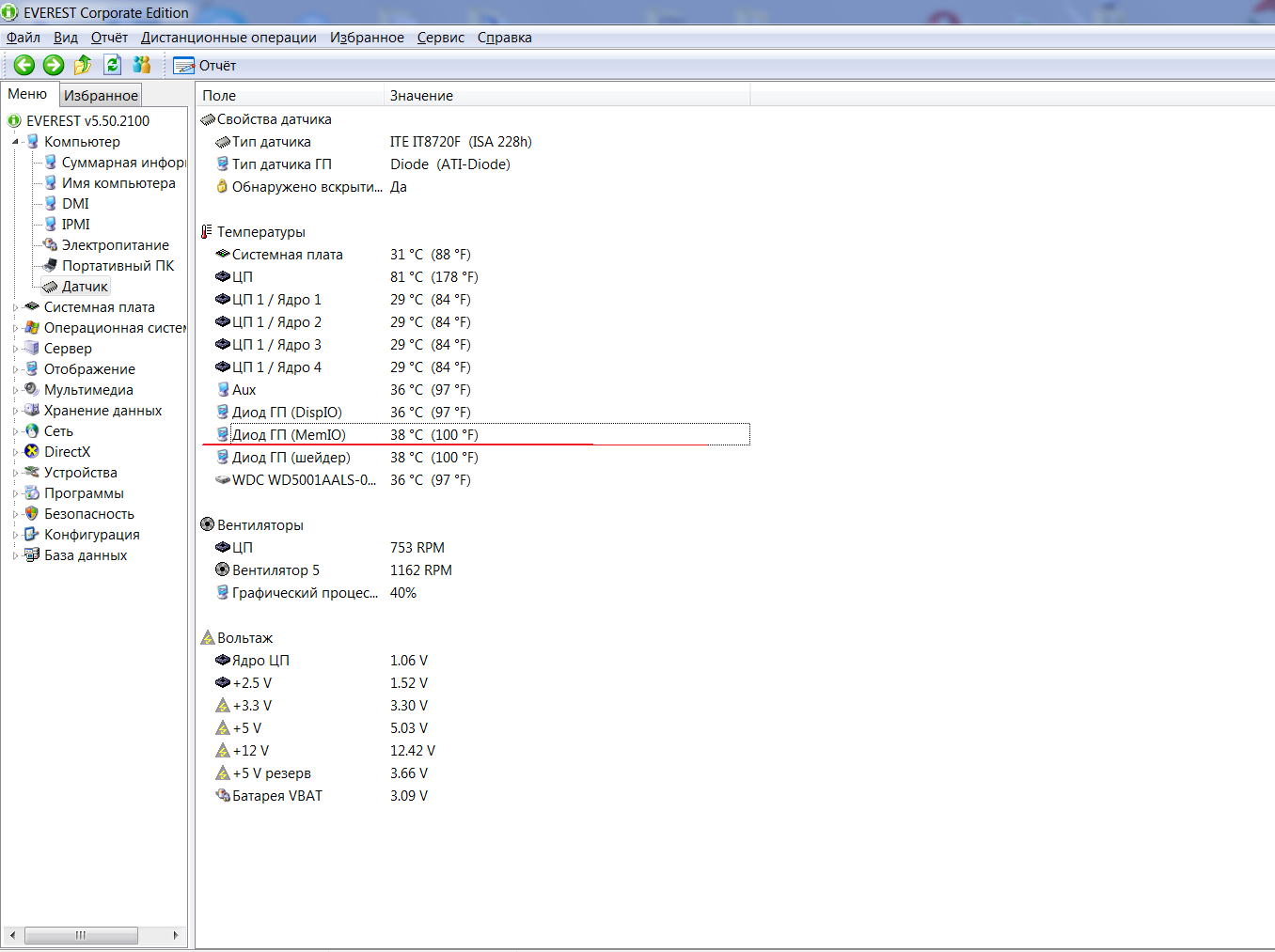Click the Сеть globe icon in tree
Screen dimensions: 1275x952
pyautogui.click(x=32, y=431)
